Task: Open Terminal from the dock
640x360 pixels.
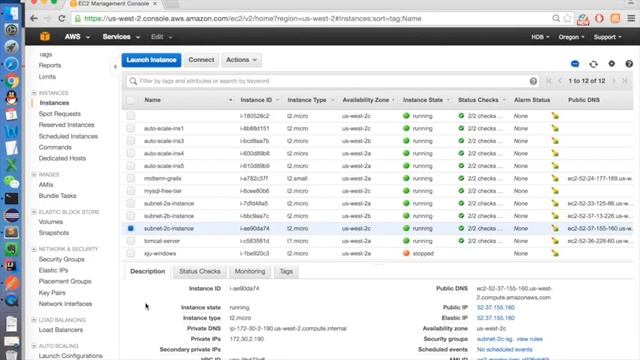Action: pyautogui.click(x=11, y=198)
